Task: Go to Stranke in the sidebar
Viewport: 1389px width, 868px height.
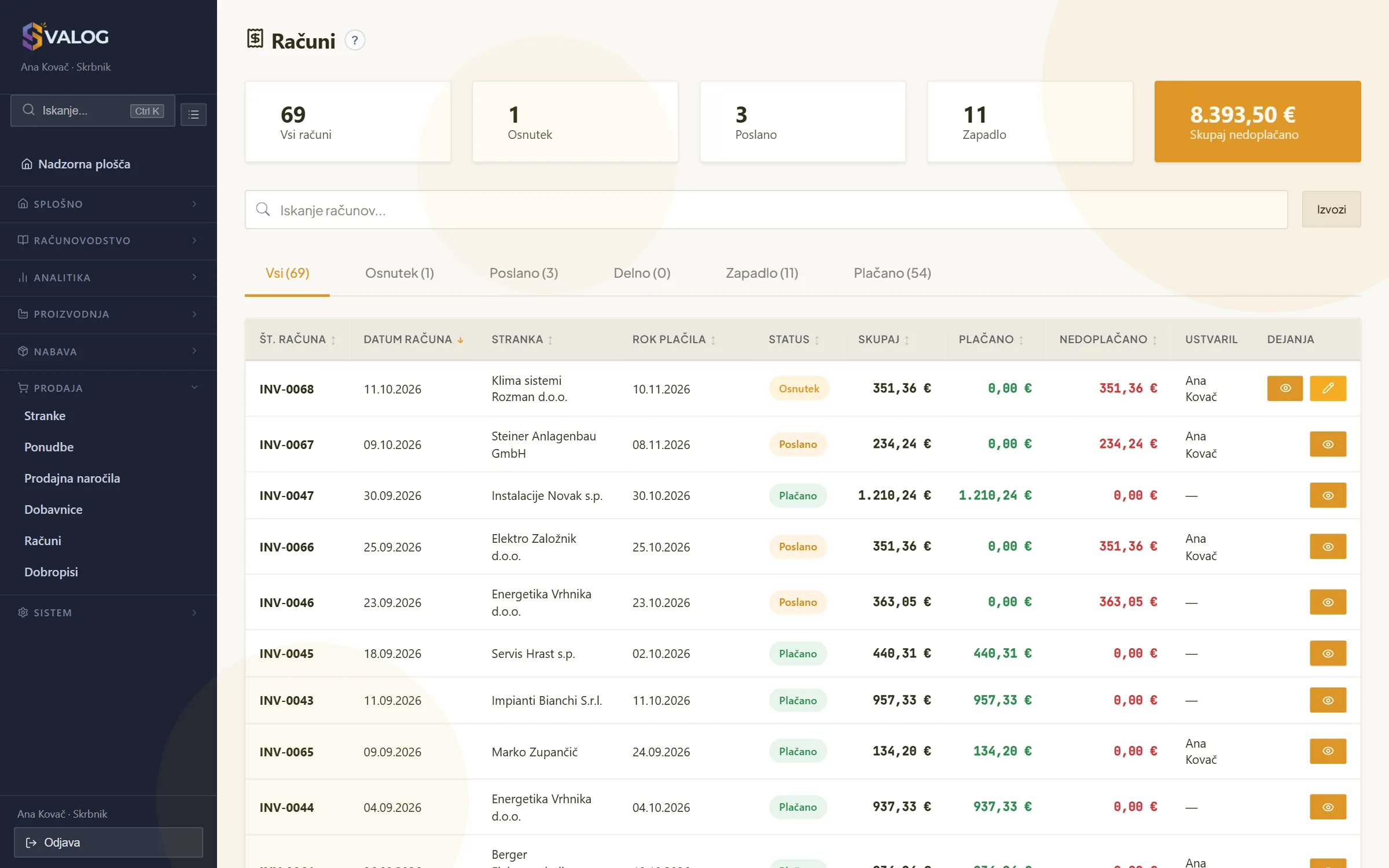Action: coord(45,416)
